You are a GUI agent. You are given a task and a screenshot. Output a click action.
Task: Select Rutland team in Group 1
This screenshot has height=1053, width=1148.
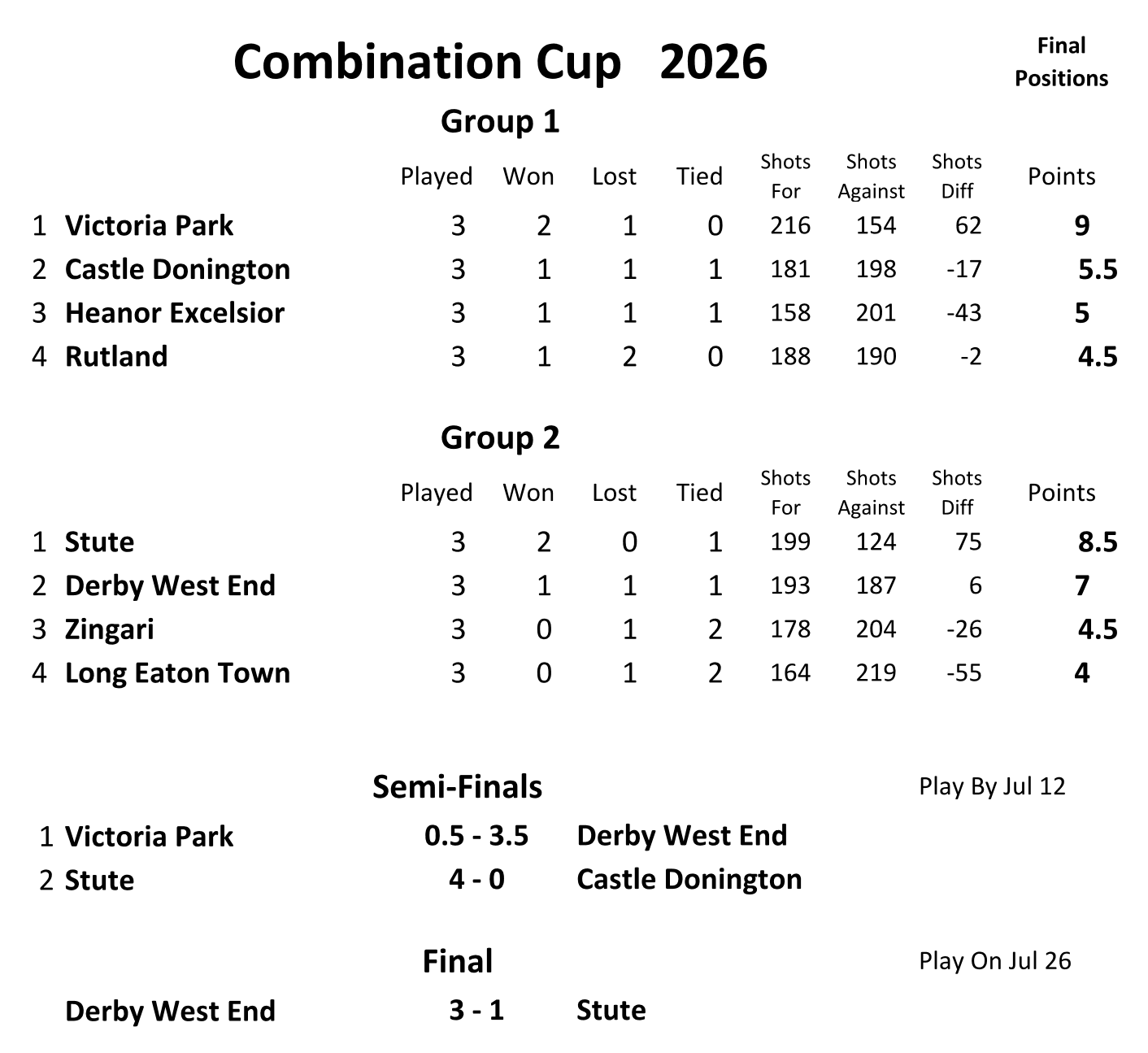[x=116, y=356]
